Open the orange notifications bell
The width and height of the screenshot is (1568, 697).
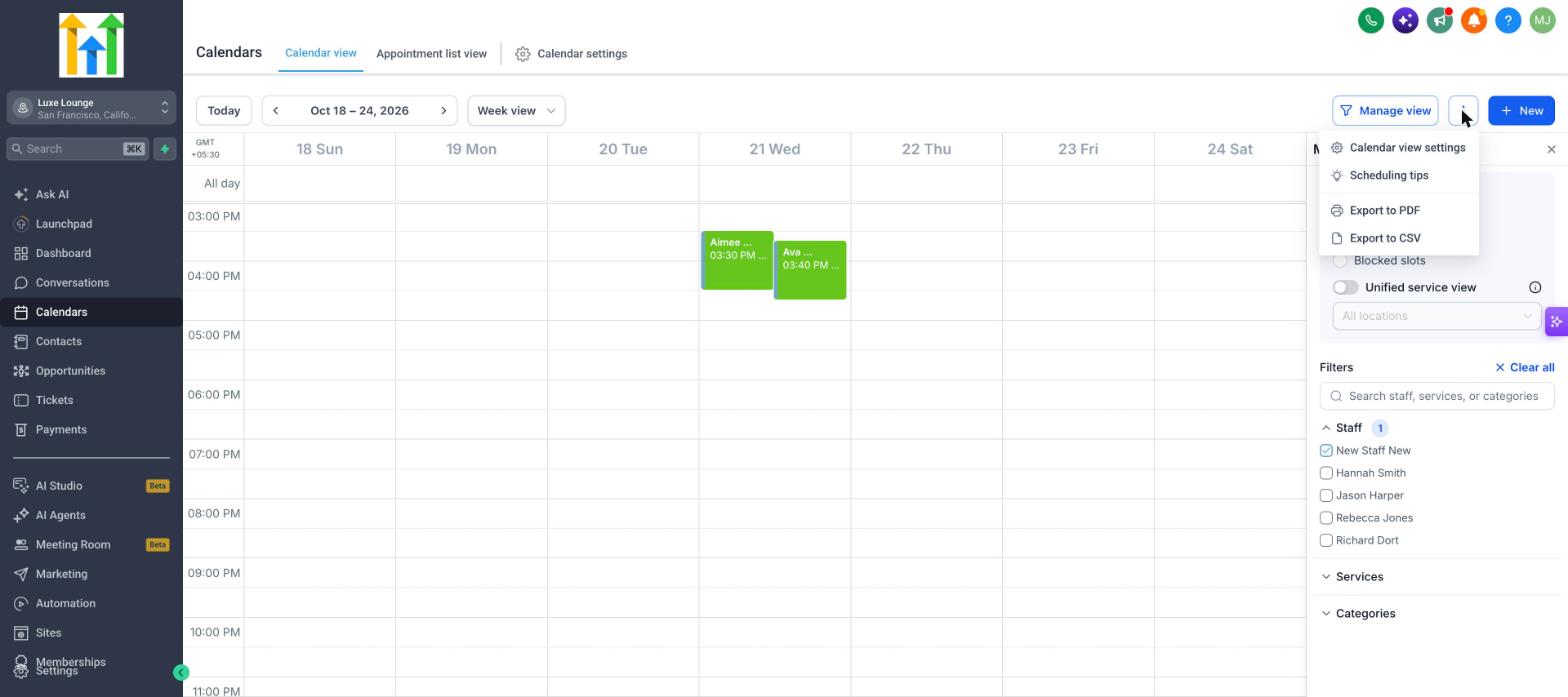pyautogui.click(x=1474, y=20)
